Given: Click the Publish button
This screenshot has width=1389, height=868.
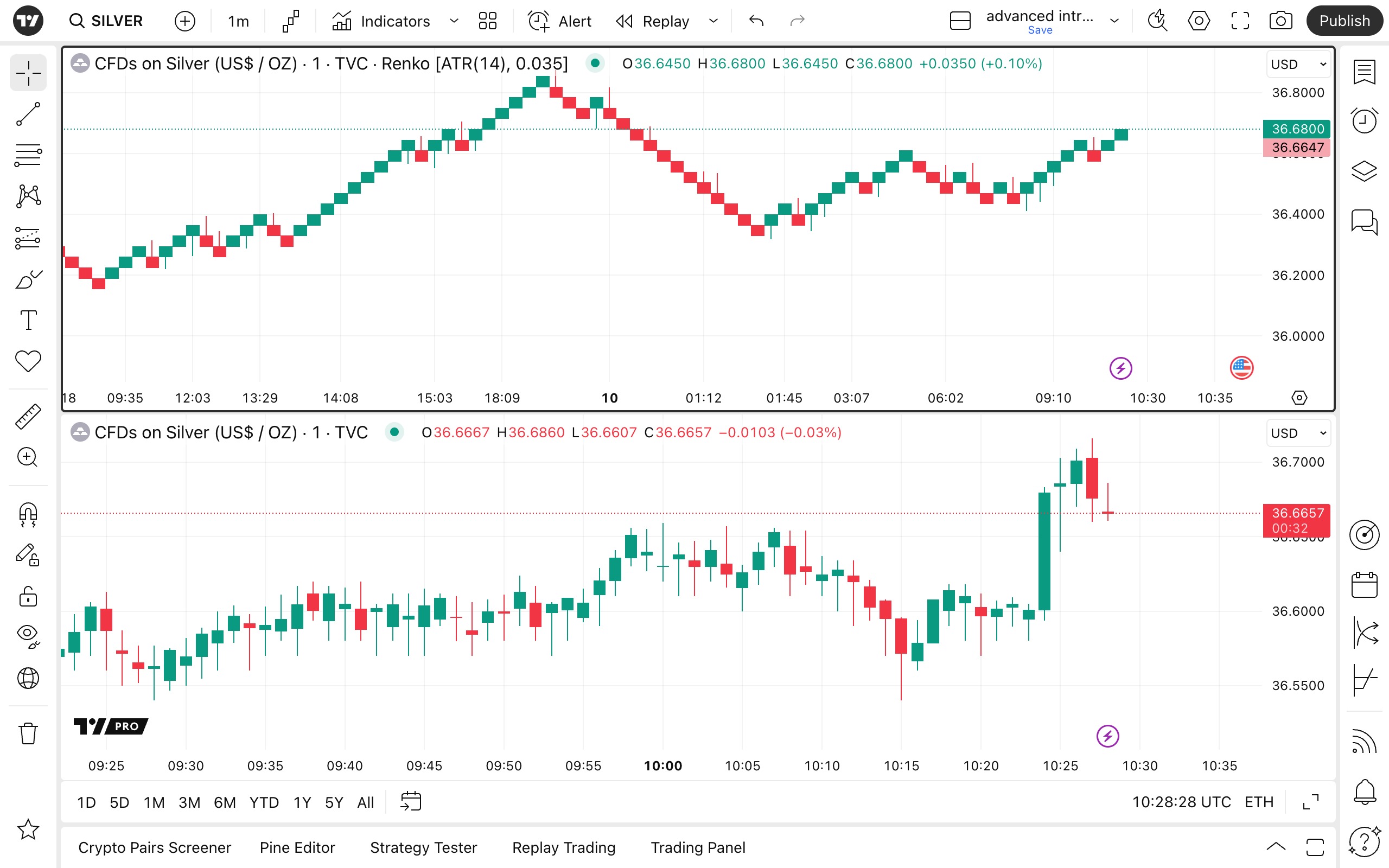Looking at the screenshot, I should pyautogui.click(x=1343, y=21).
